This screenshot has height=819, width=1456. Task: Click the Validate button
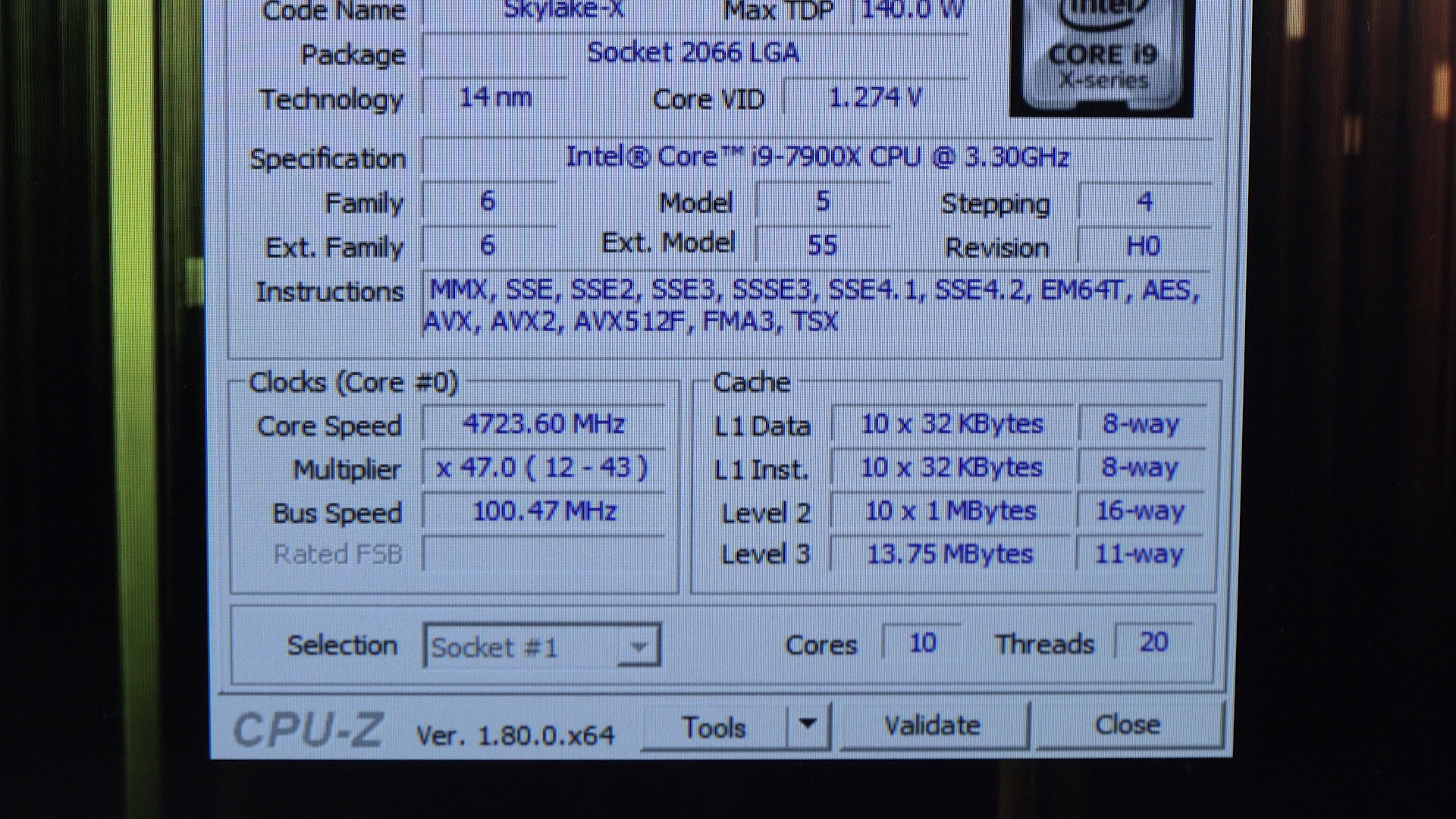934,726
